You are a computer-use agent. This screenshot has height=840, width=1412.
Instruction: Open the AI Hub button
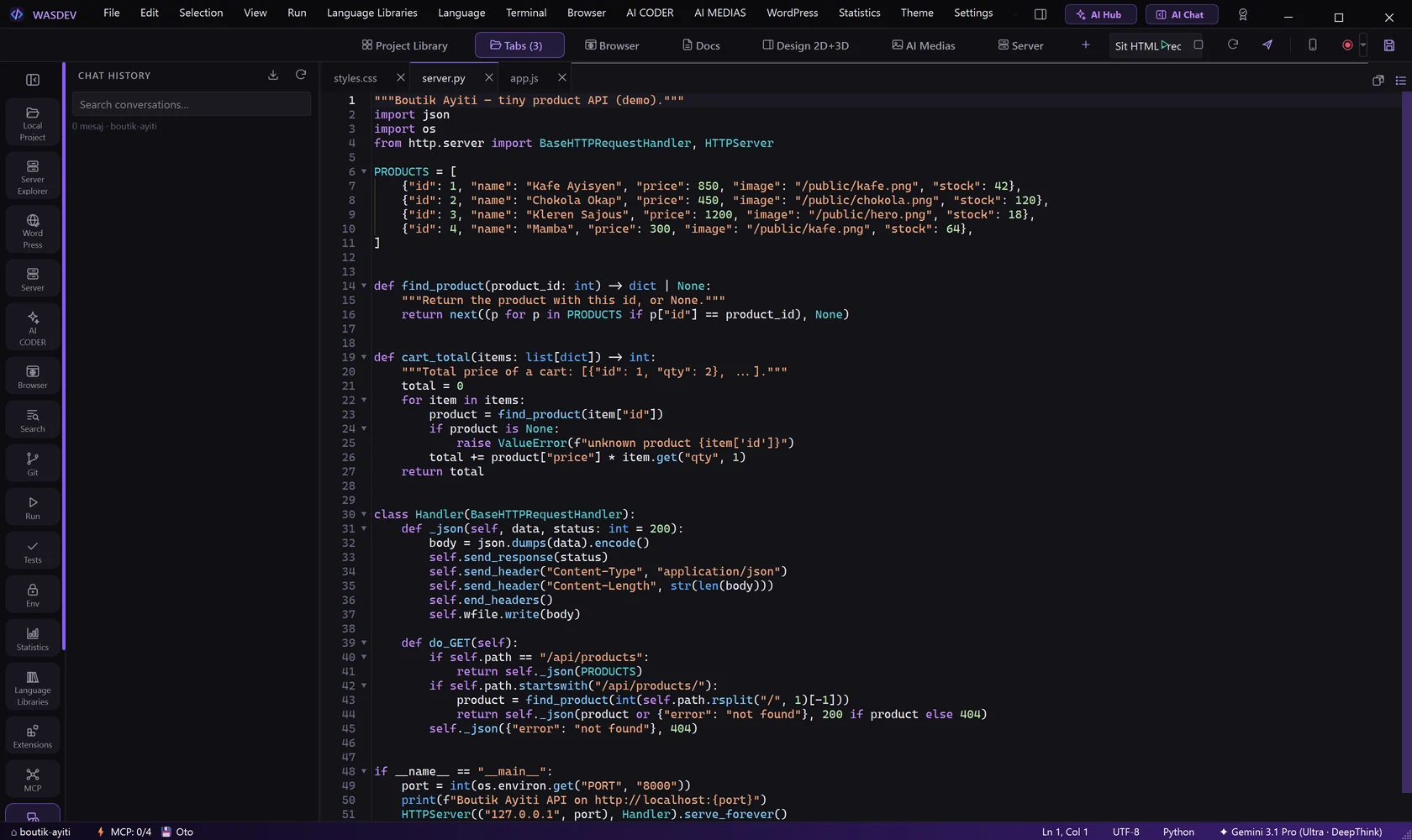tap(1100, 14)
